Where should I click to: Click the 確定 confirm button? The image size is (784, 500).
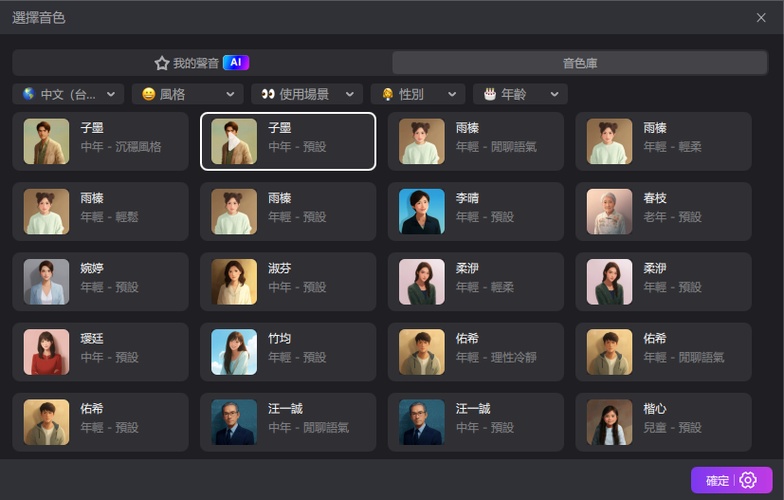click(716, 480)
